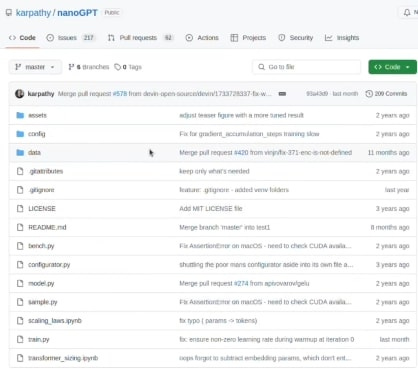
Task: Open 'Merge branch master into test1' commit
Action: point(225,227)
